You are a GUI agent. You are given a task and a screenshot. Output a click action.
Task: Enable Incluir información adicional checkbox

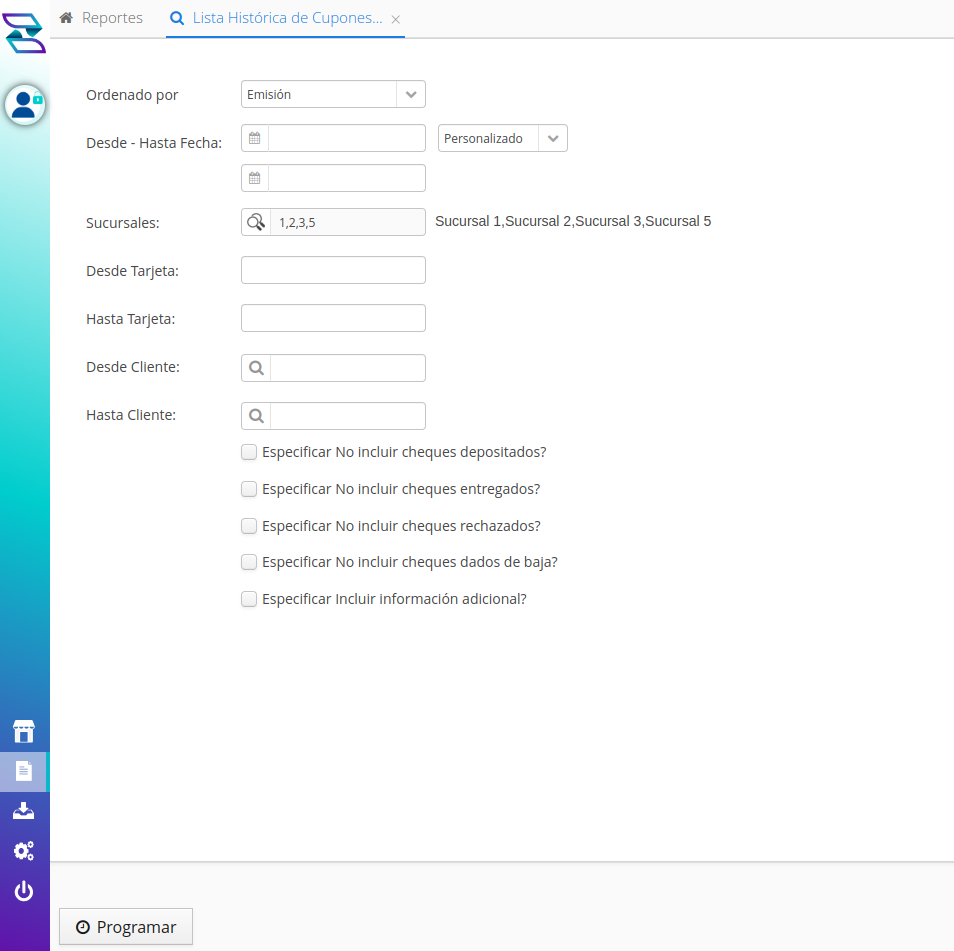(x=249, y=599)
